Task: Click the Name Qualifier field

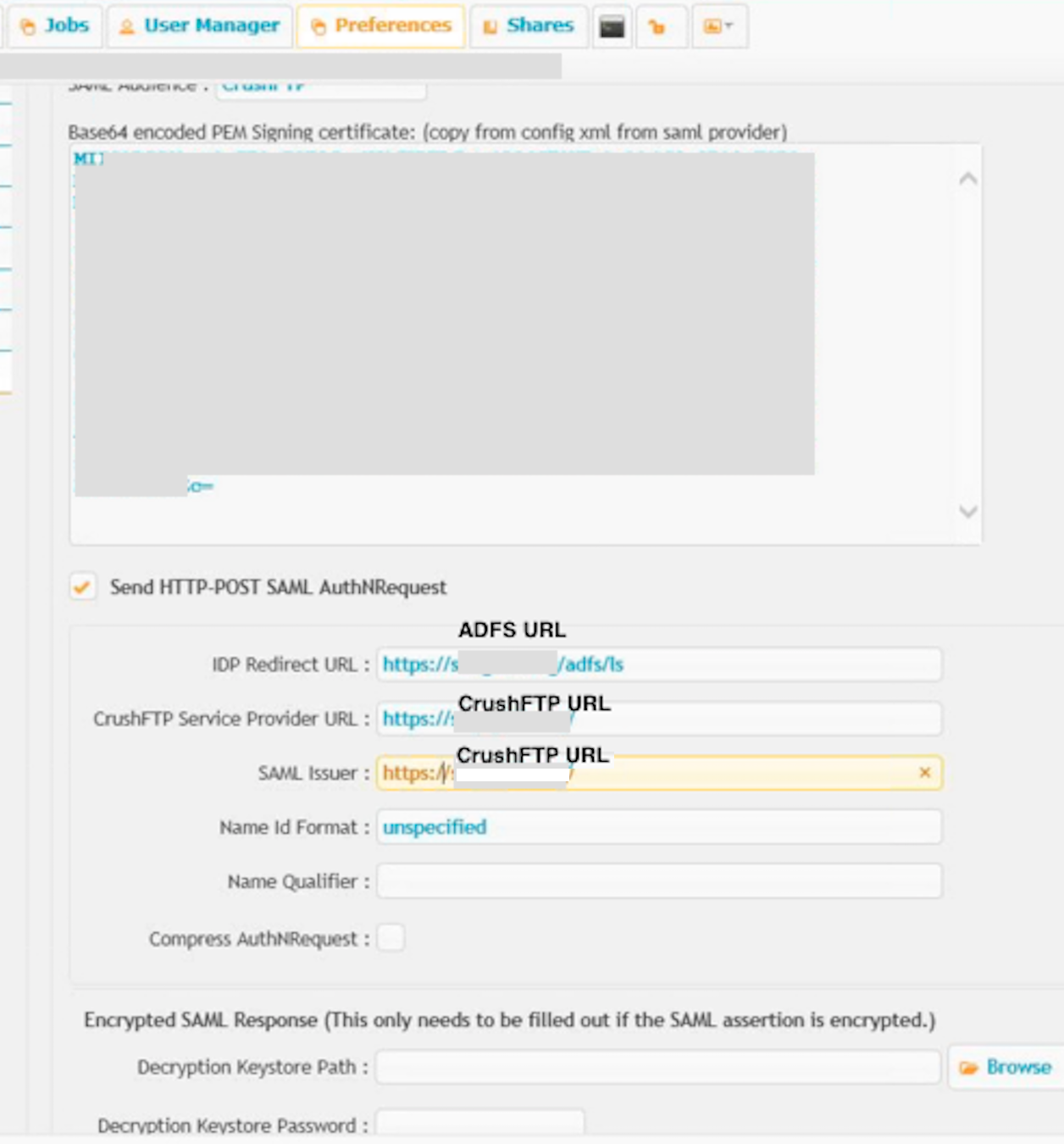Action: (659, 881)
